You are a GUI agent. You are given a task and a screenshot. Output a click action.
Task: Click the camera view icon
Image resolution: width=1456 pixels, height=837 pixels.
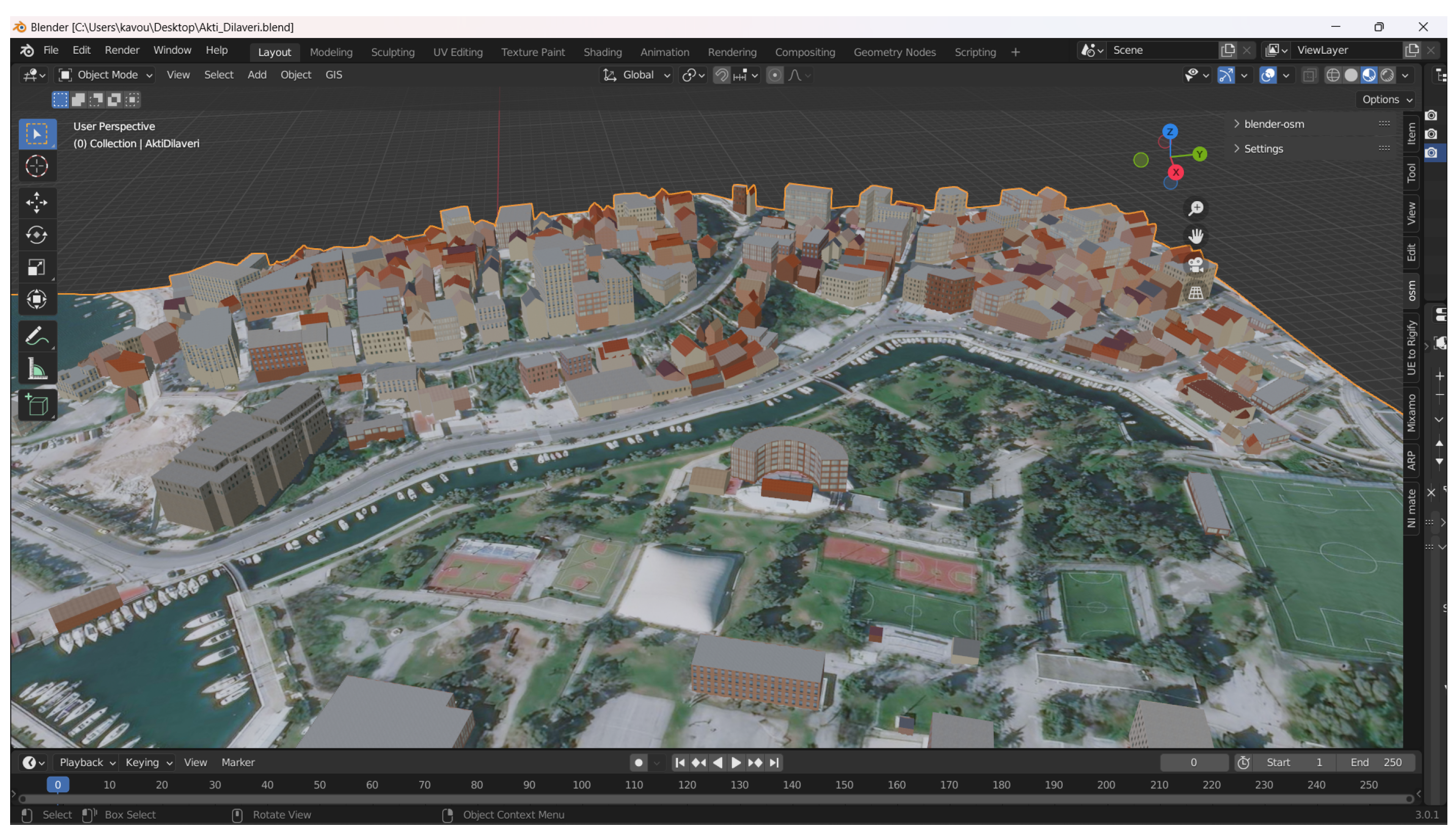[x=1196, y=265]
